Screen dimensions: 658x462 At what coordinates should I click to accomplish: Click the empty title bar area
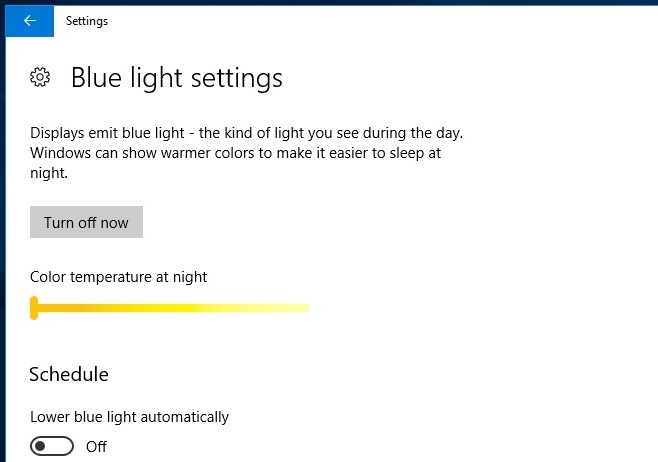point(378,21)
